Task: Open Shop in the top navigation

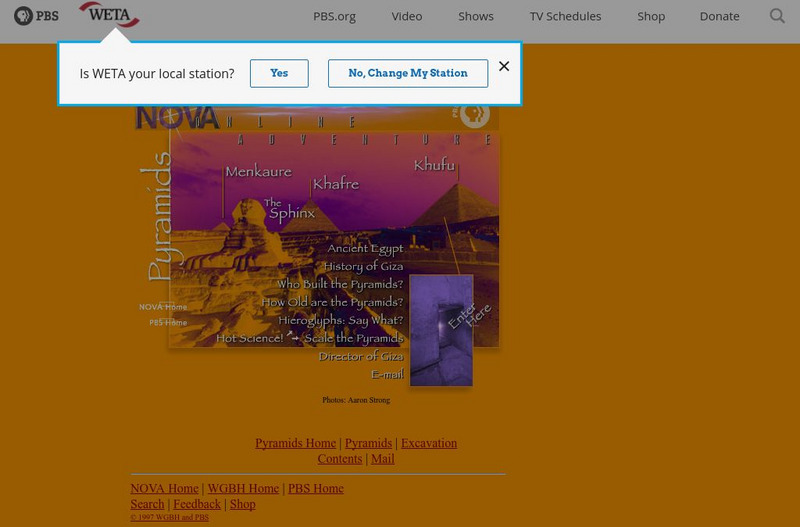Action: pyautogui.click(x=651, y=16)
